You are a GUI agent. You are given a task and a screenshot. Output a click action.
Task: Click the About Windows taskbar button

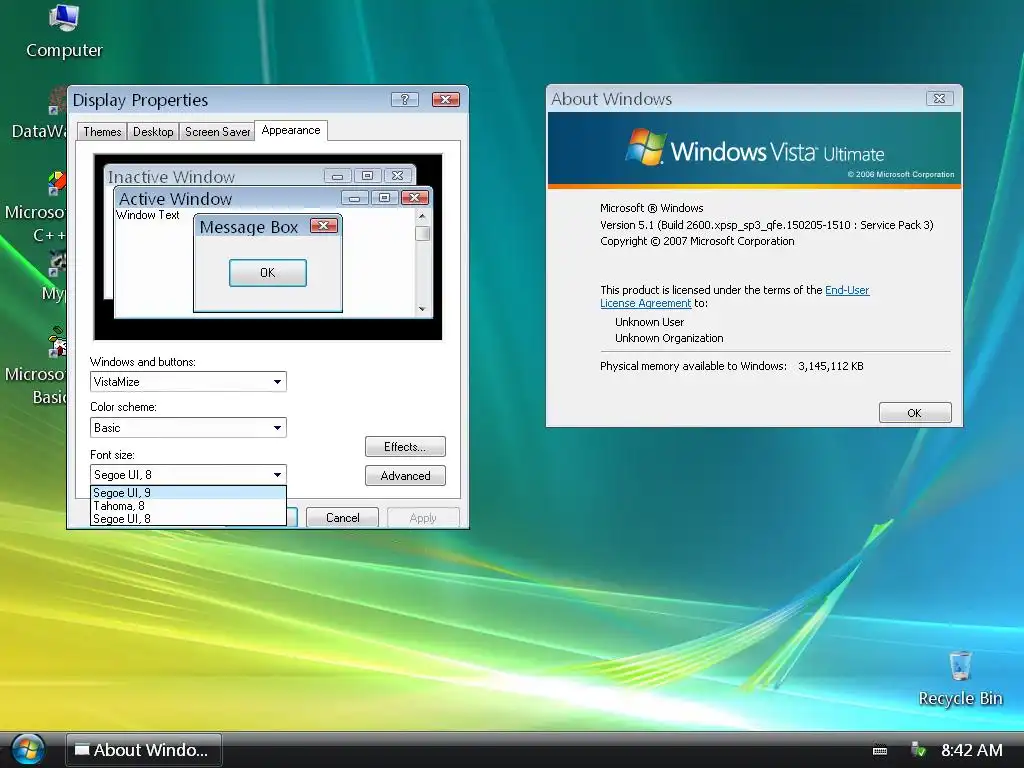(144, 750)
